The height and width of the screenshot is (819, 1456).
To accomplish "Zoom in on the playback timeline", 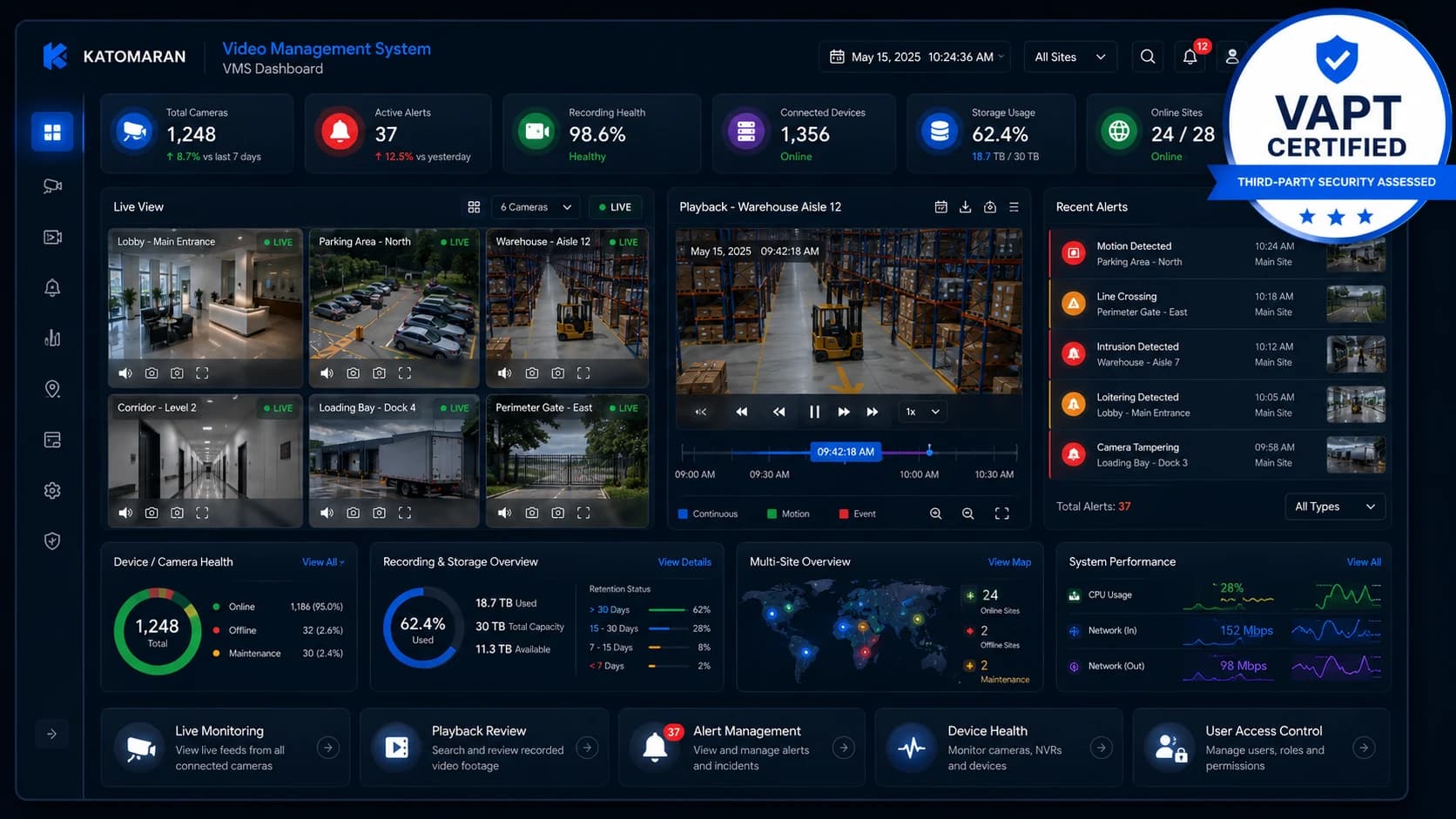I will click(x=935, y=514).
